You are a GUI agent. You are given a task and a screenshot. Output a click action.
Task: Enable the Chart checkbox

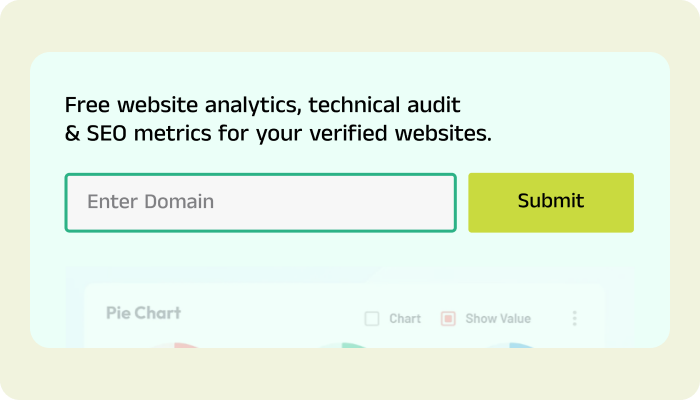(372, 319)
